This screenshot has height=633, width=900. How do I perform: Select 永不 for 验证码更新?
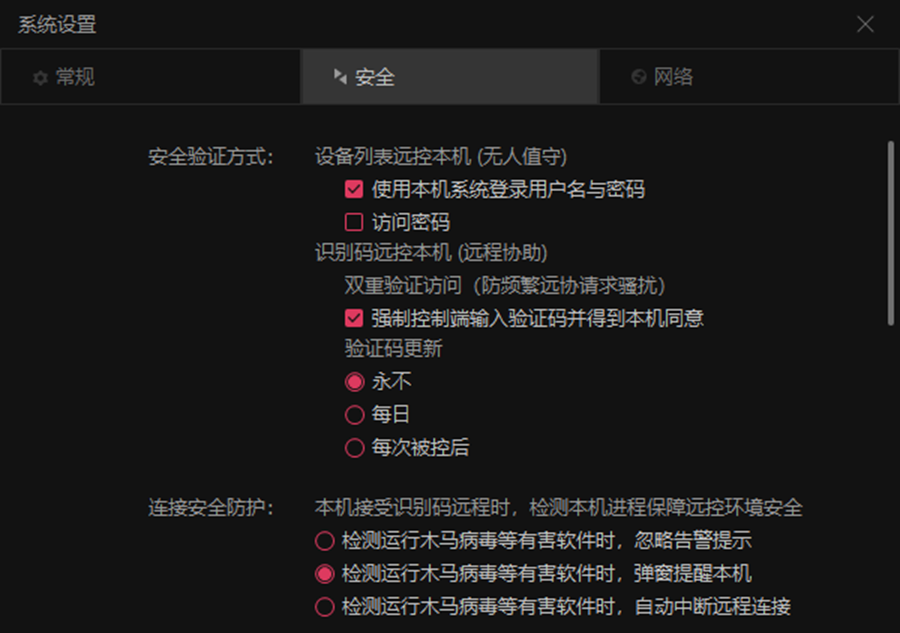[x=355, y=381]
